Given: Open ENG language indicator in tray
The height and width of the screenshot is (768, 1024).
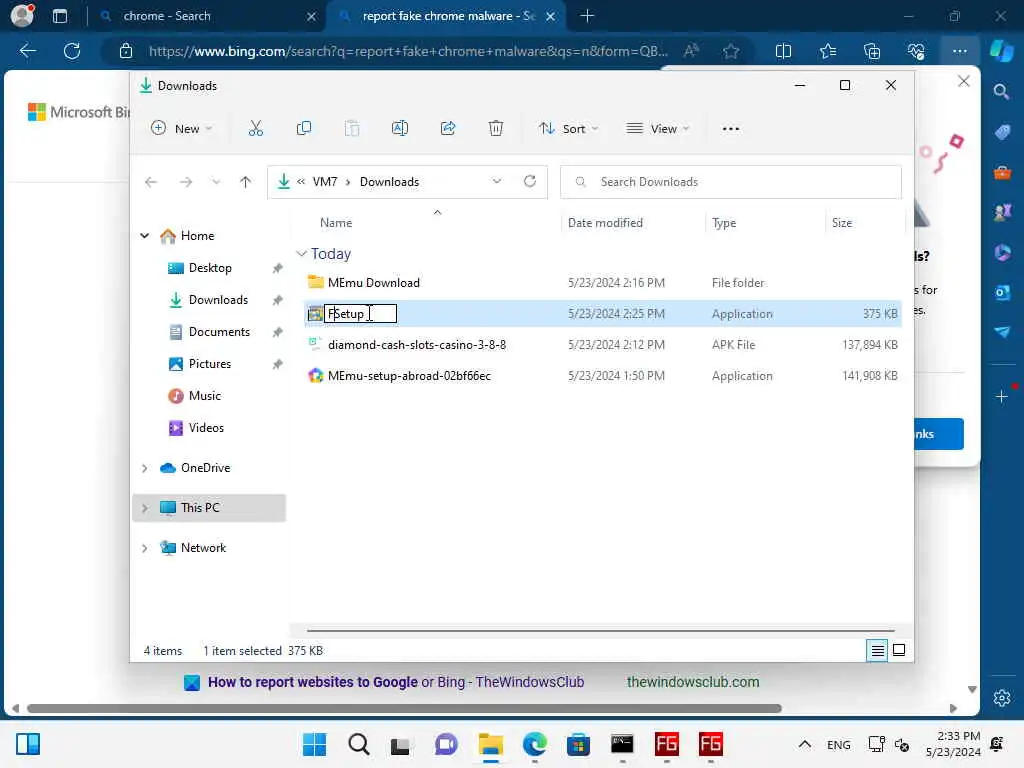Looking at the screenshot, I should [839, 745].
